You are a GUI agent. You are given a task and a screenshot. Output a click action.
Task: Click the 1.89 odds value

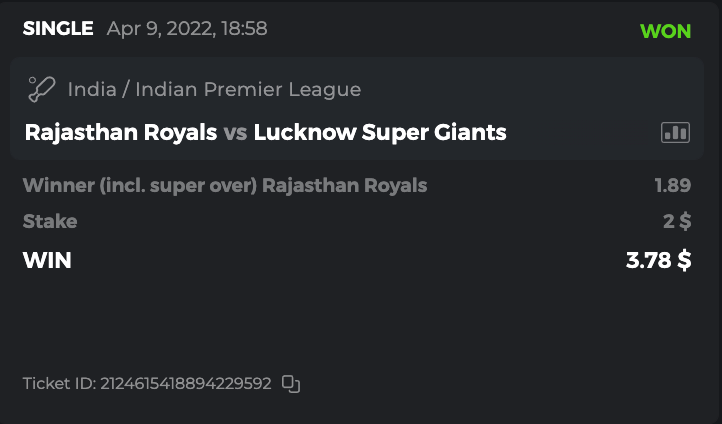pyautogui.click(x=672, y=186)
